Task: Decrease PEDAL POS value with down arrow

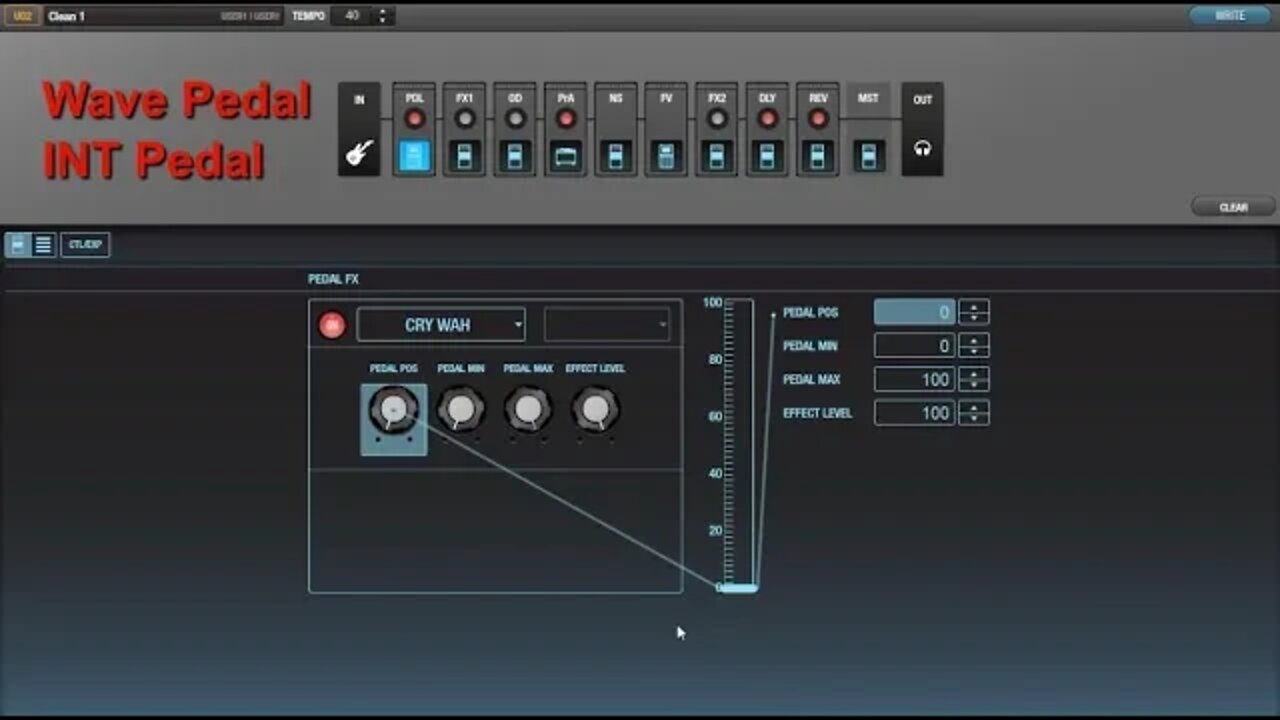Action: point(974,318)
